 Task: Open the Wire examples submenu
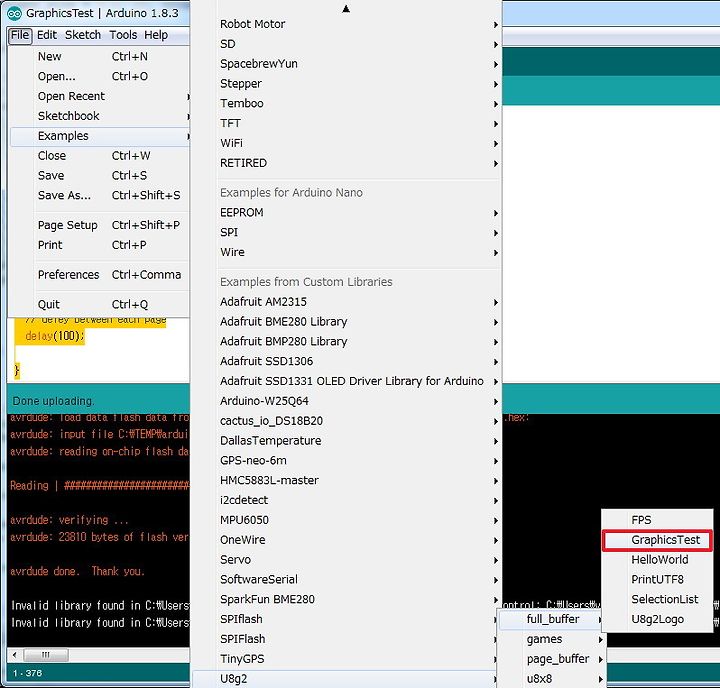[347, 252]
